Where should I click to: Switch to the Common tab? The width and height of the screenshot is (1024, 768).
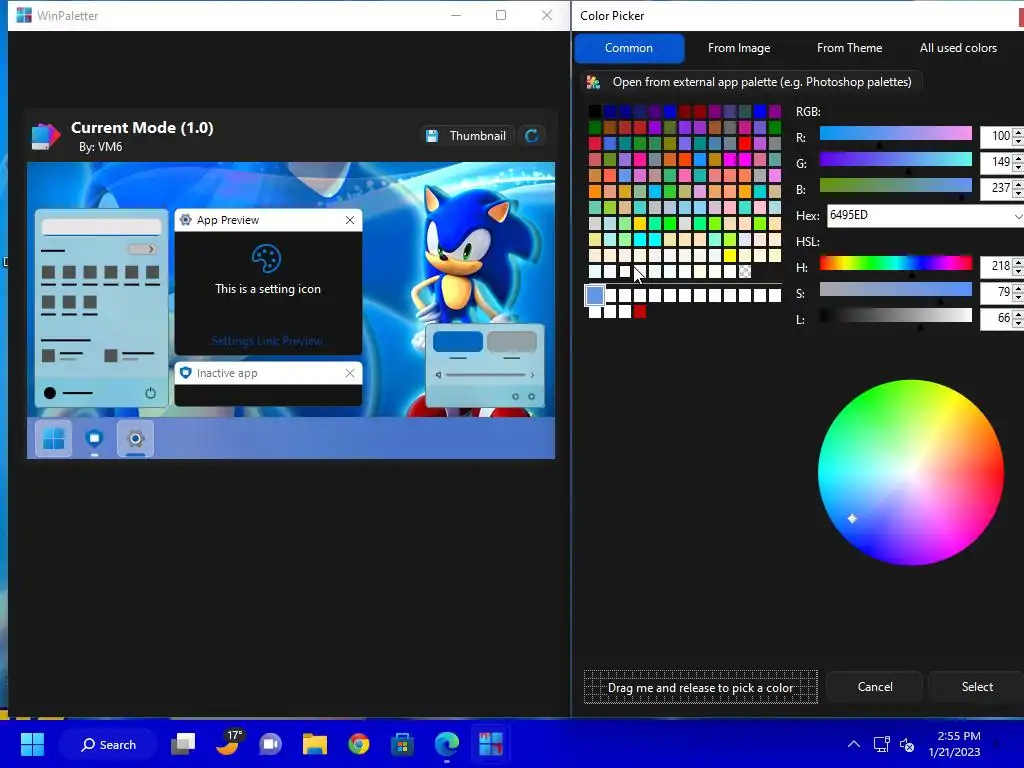coord(629,48)
